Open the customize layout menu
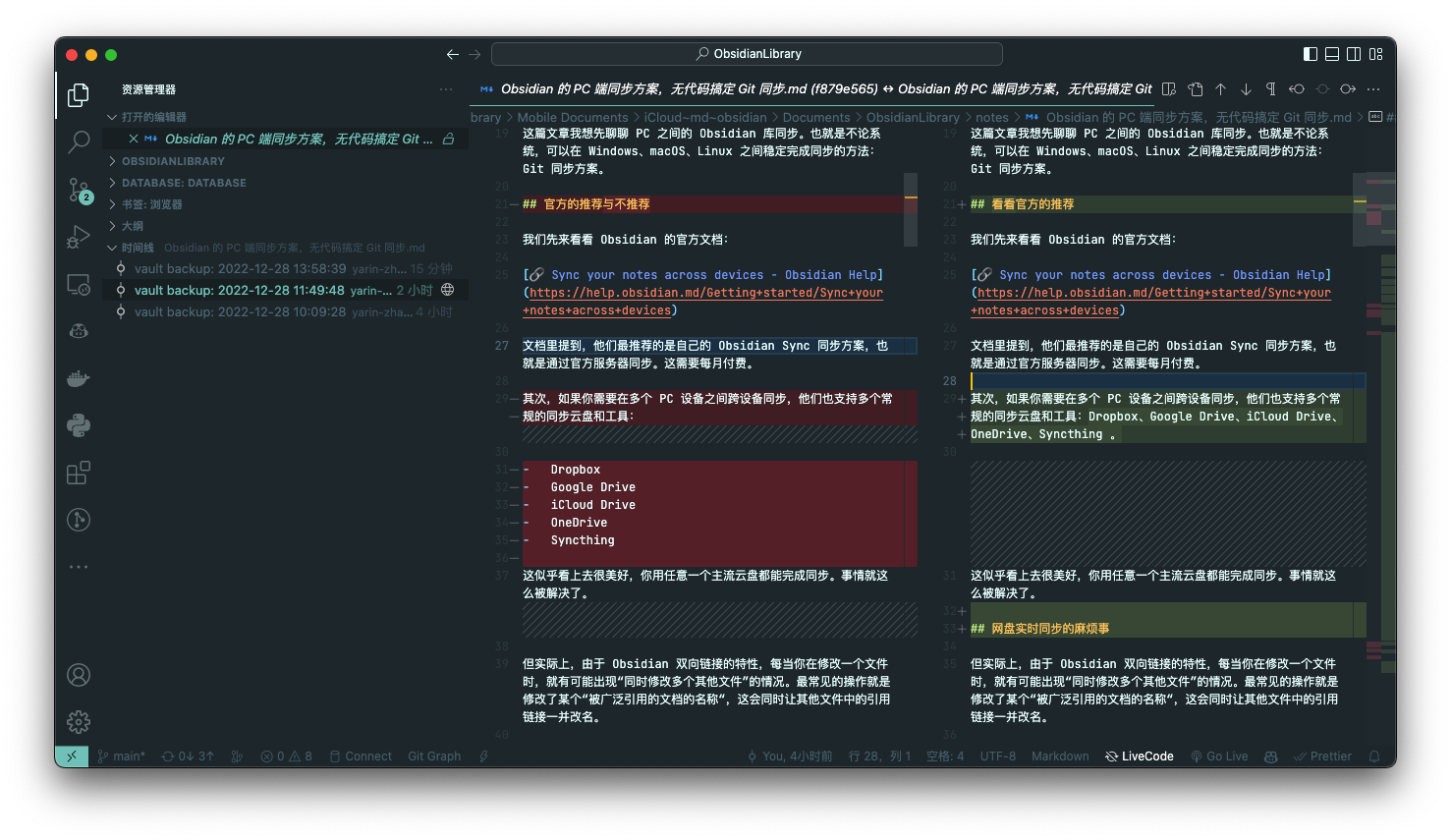The width and height of the screenshot is (1451, 840). pyautogui.click(x=1375, y=54)
